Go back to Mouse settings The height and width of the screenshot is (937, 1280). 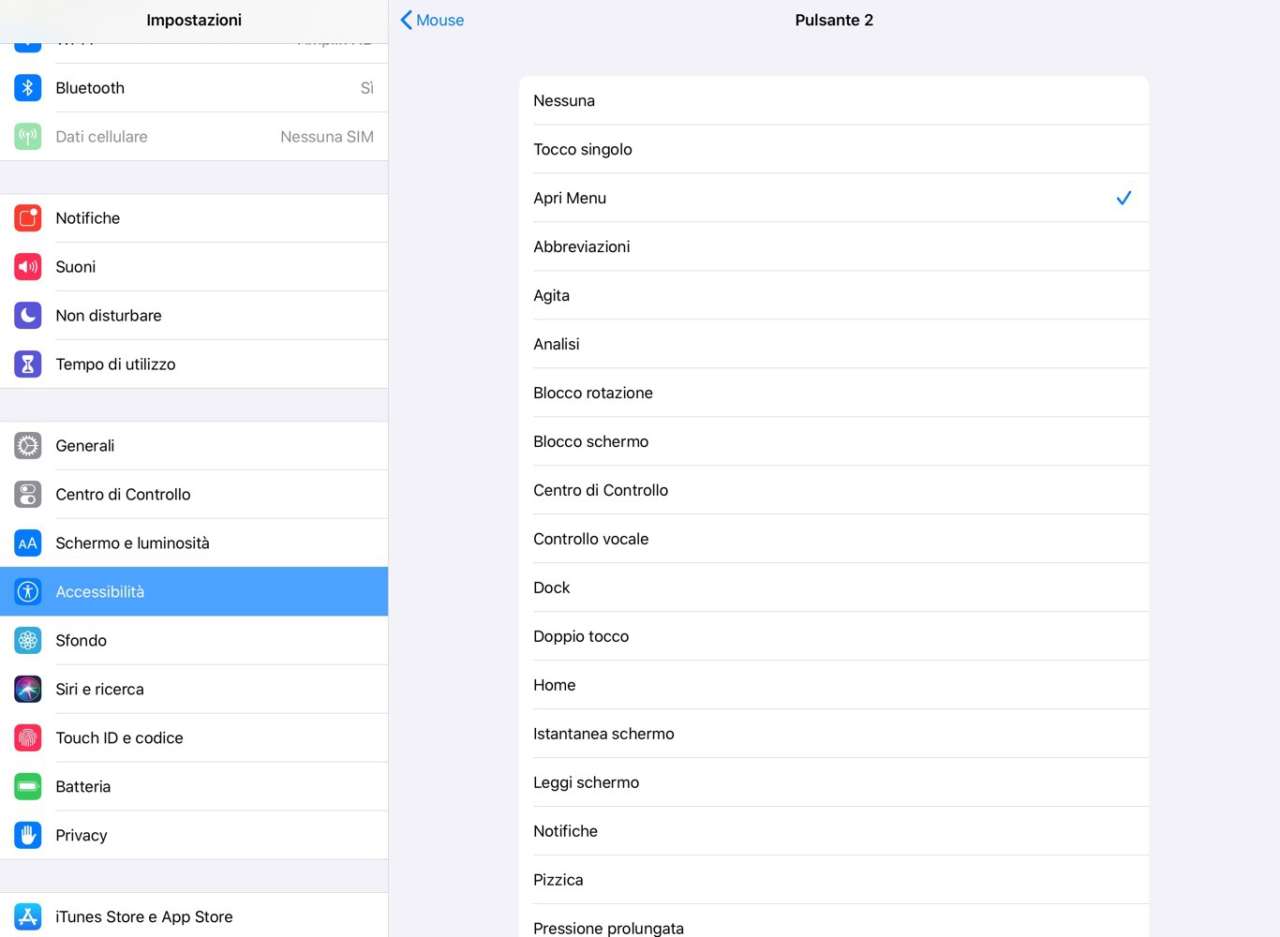click(432, 20)
